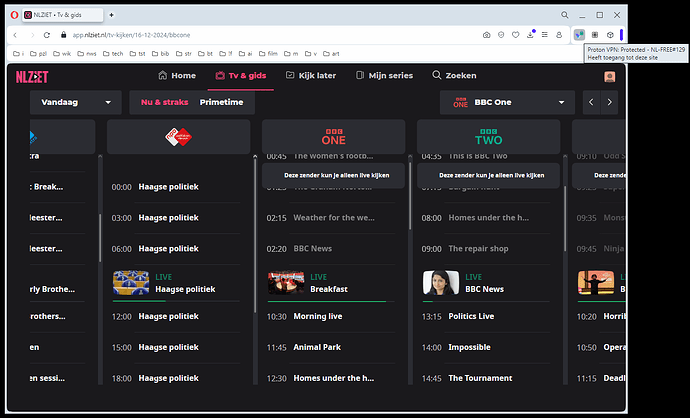Open the nws bookmarks folder
The image size is (690, 418).
(87, 54)
